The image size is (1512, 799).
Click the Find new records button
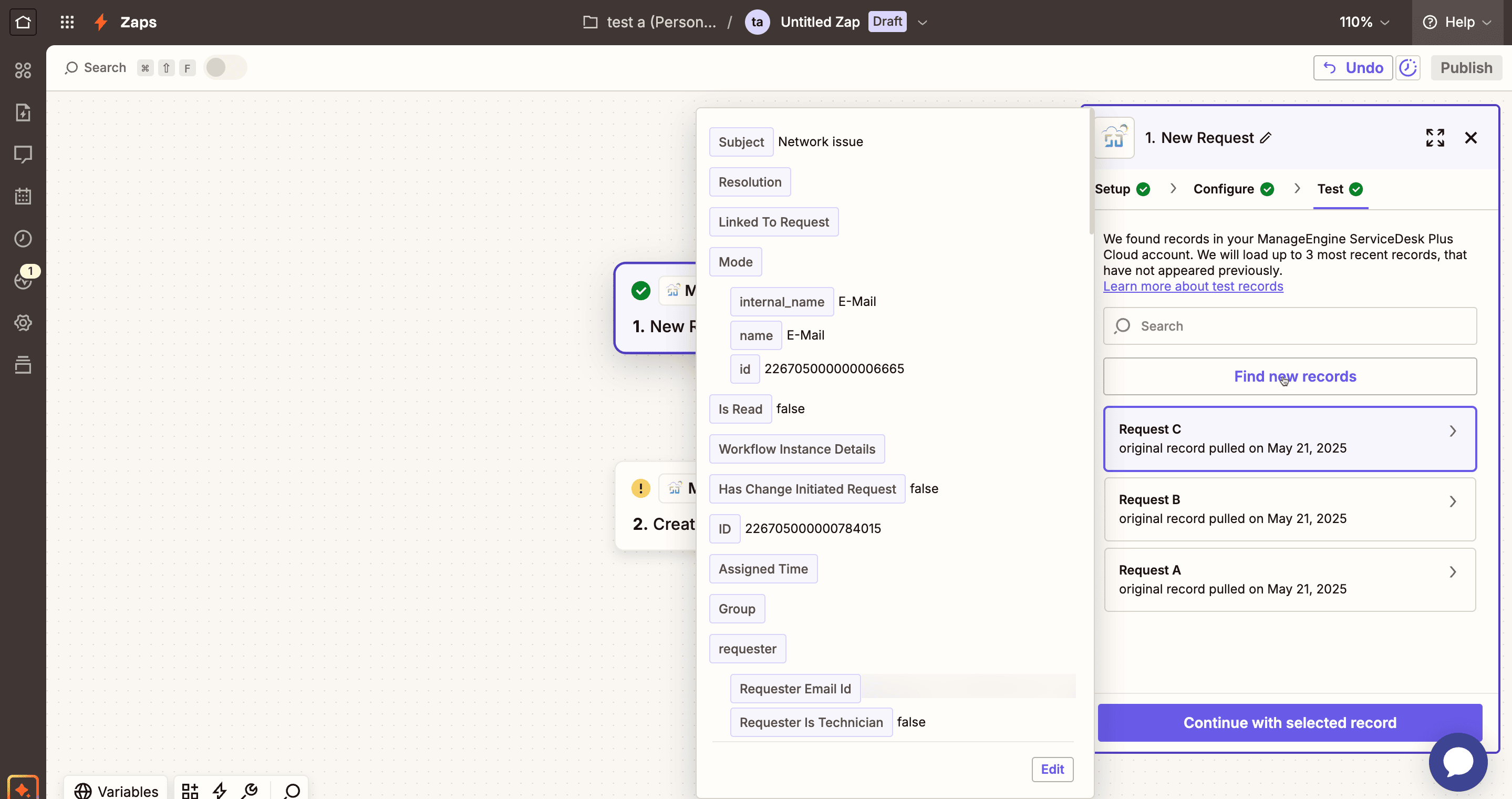(1290, 376)
